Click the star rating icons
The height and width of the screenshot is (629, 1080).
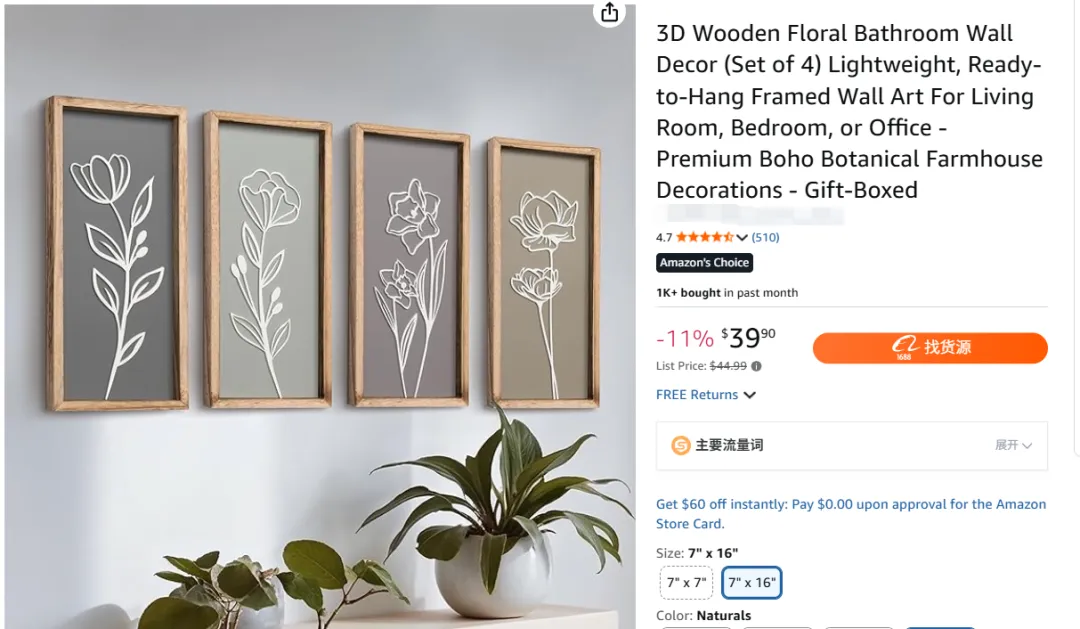(705, 237)
